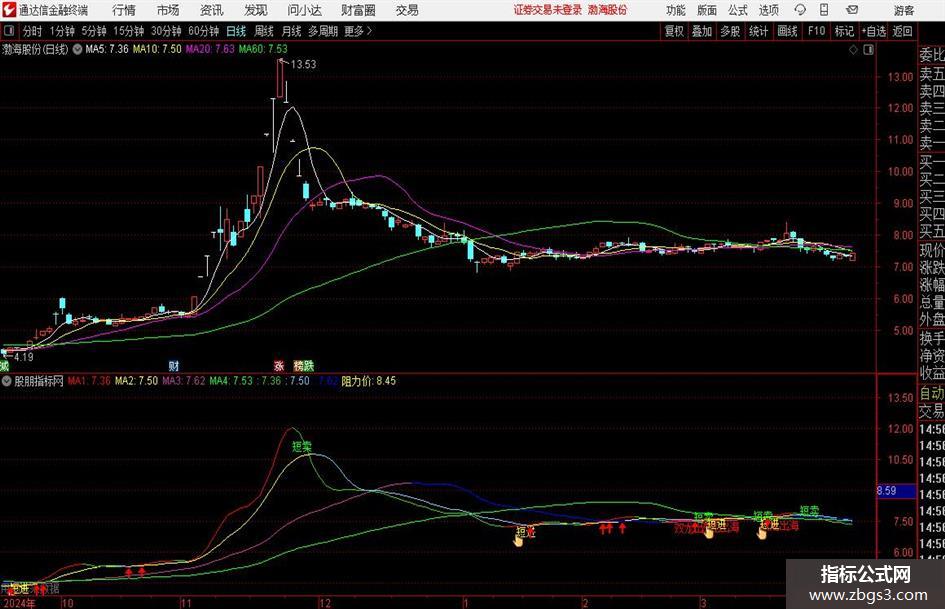
Task: Switch to the 30分钟 period tab
Action: tap(166, 31)
